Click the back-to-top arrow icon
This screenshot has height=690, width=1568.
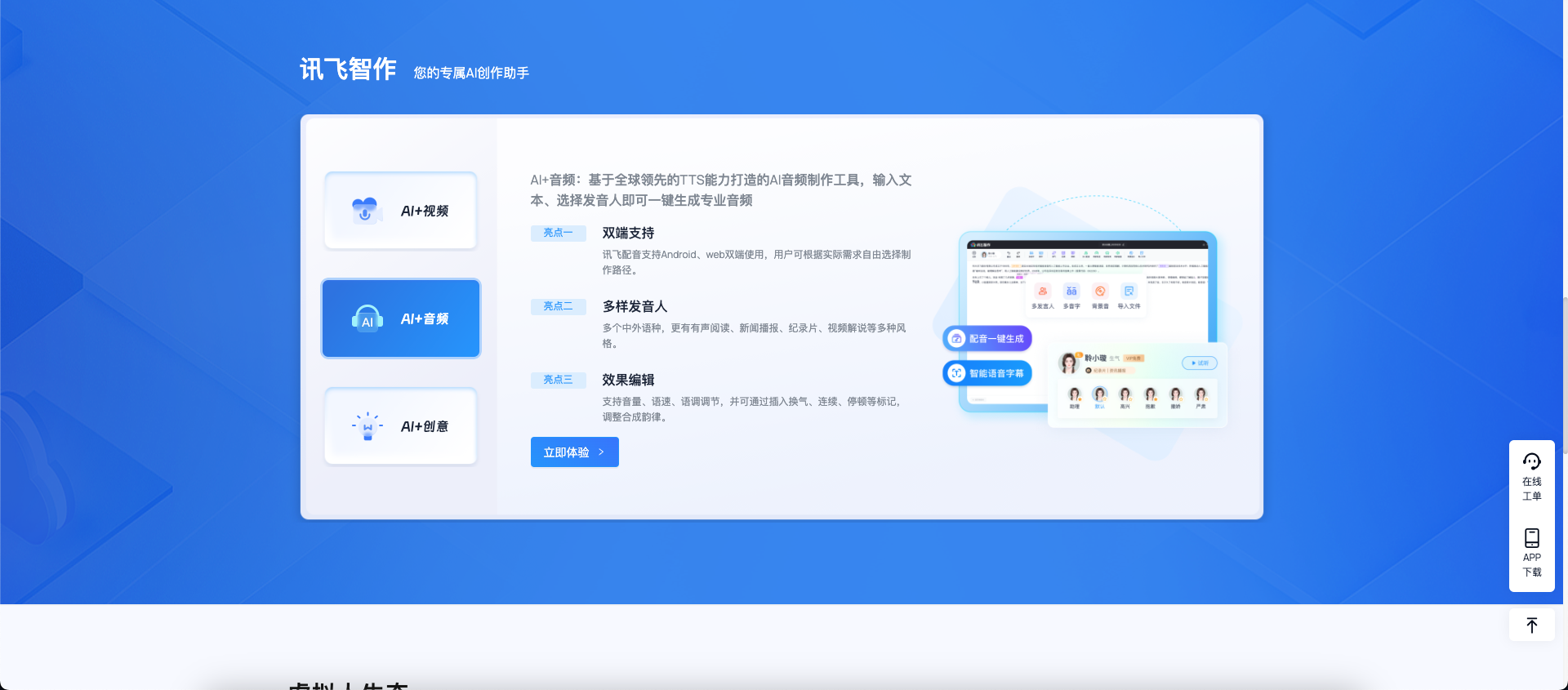1531,625
